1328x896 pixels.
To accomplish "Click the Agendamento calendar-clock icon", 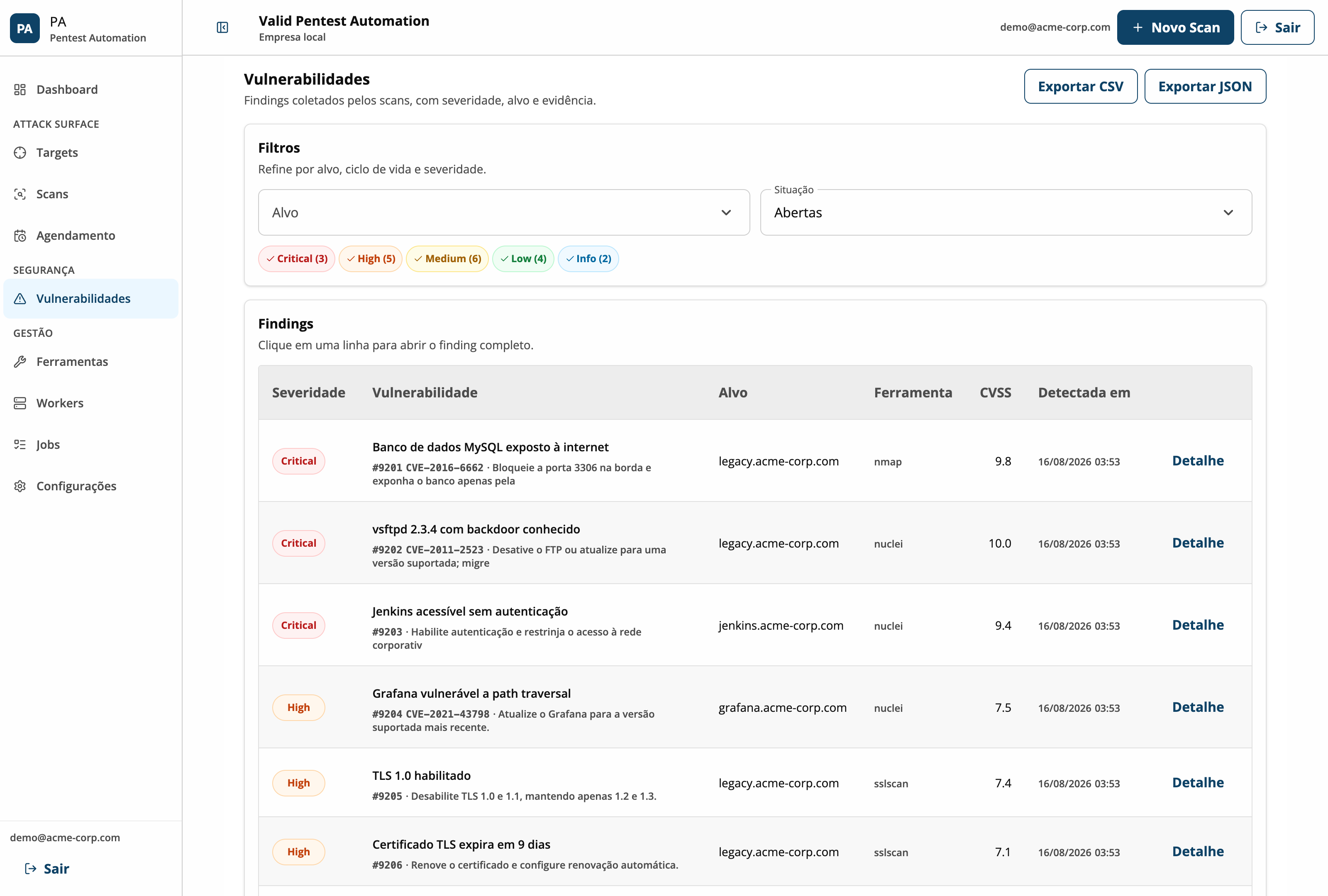I will pos(20,235).
